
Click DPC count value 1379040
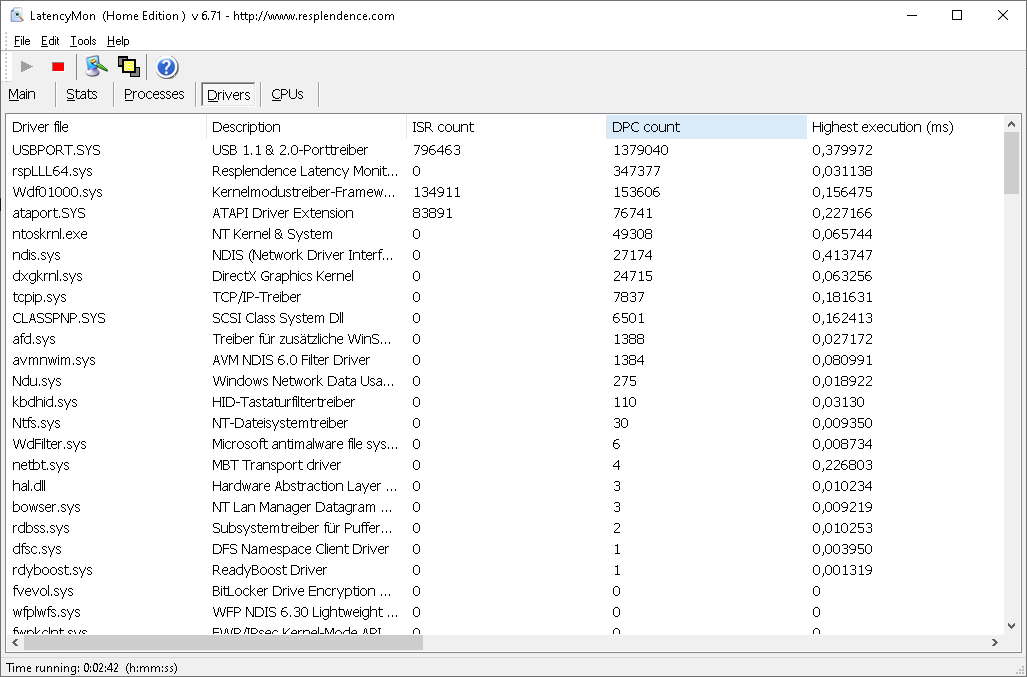tap(641, 150)
